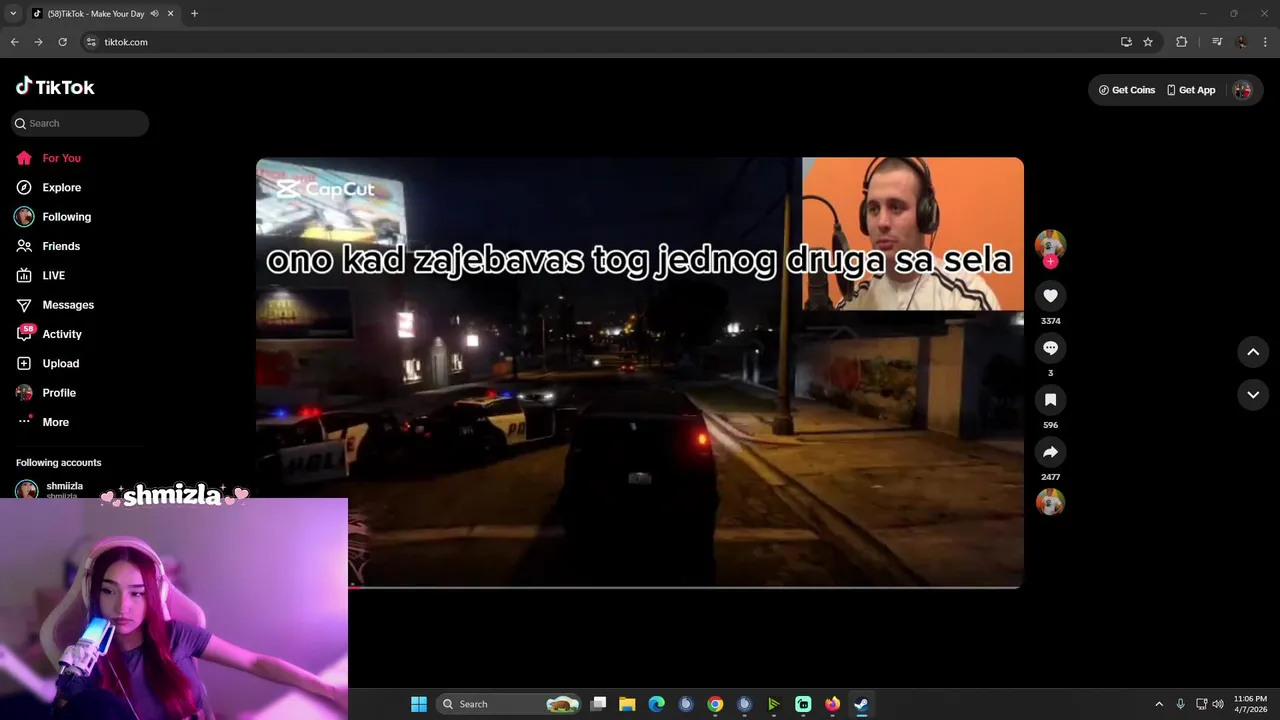Mute the TikTok tab audio
The height and width of the screenshot is (720, 1280).
(154, 14)
